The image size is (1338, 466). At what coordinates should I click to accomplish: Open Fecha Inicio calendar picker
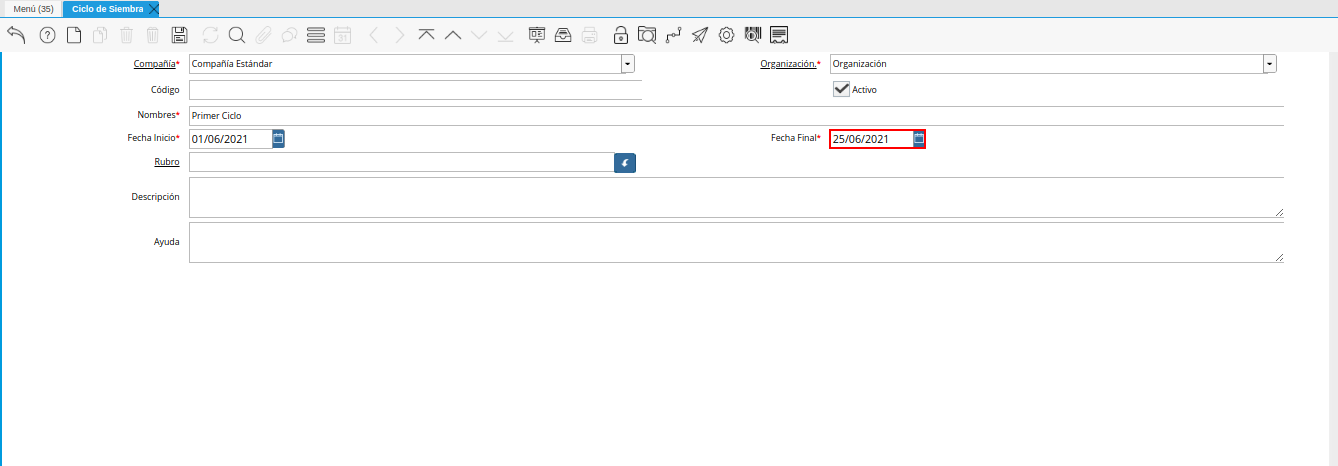point(279,139)
